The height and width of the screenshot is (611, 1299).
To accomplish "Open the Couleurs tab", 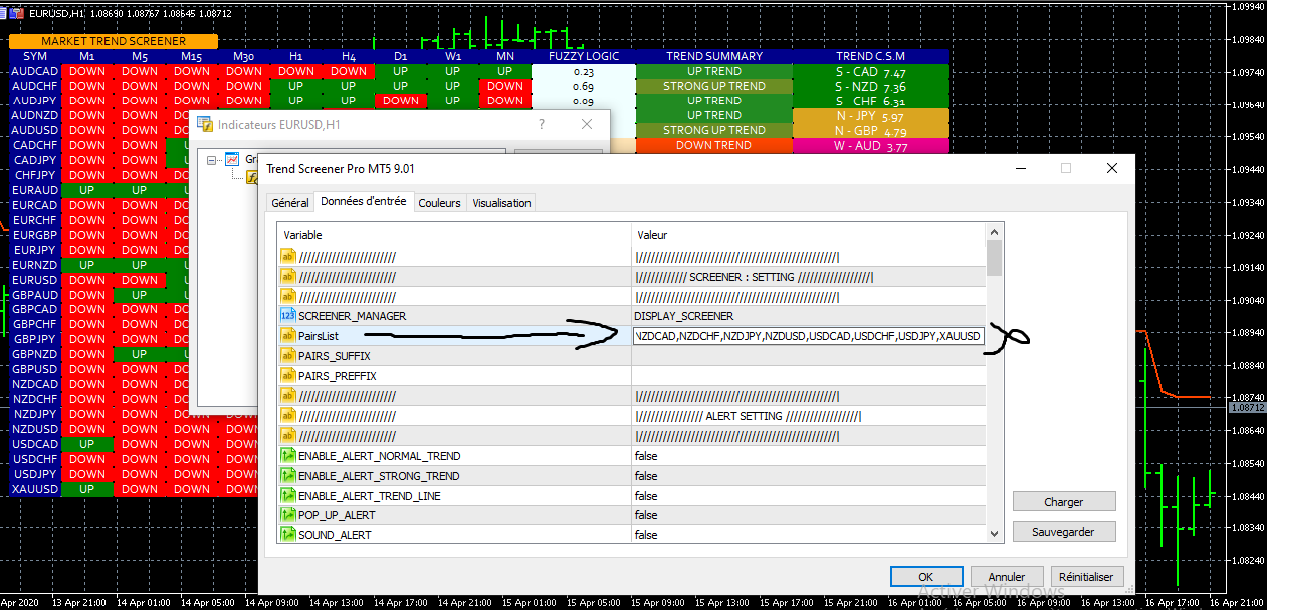I will (440, 203).
